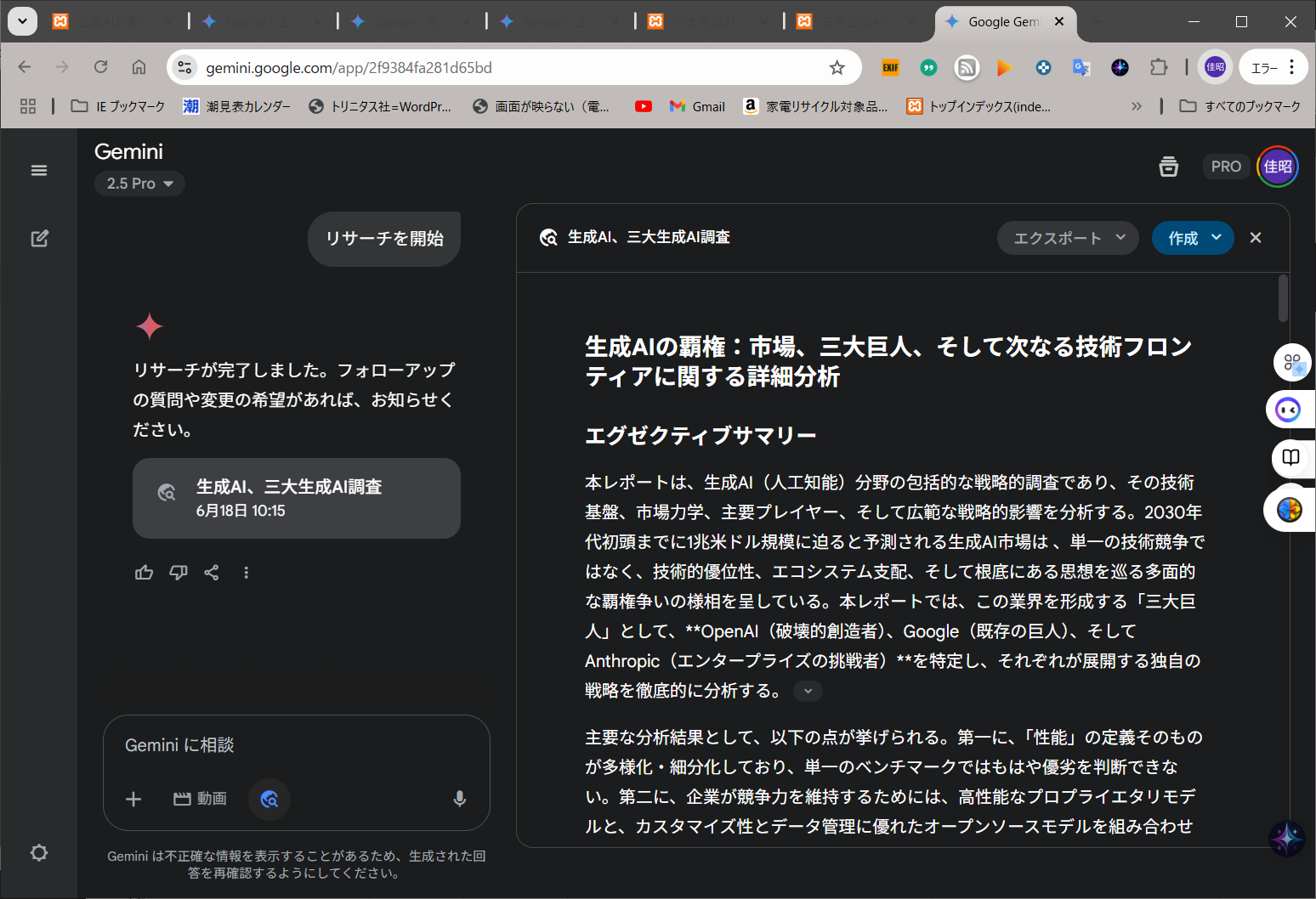Click the sparkle floating button at bottom right
This screenshot has height=899, width=1316.
(x=1286, y=839)
